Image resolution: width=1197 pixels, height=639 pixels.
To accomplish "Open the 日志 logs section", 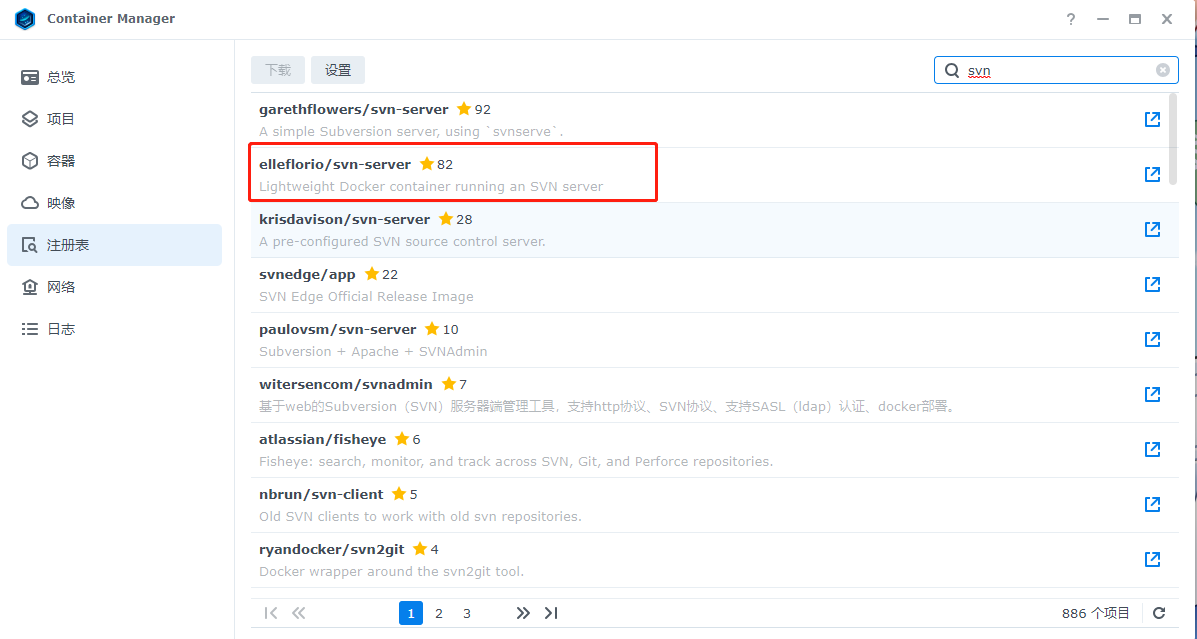I will coord(115,329).
